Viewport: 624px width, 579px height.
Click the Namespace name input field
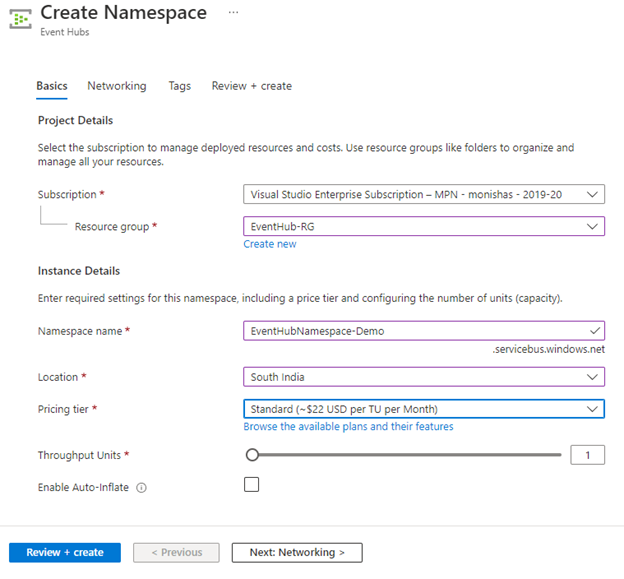(424, 331)
